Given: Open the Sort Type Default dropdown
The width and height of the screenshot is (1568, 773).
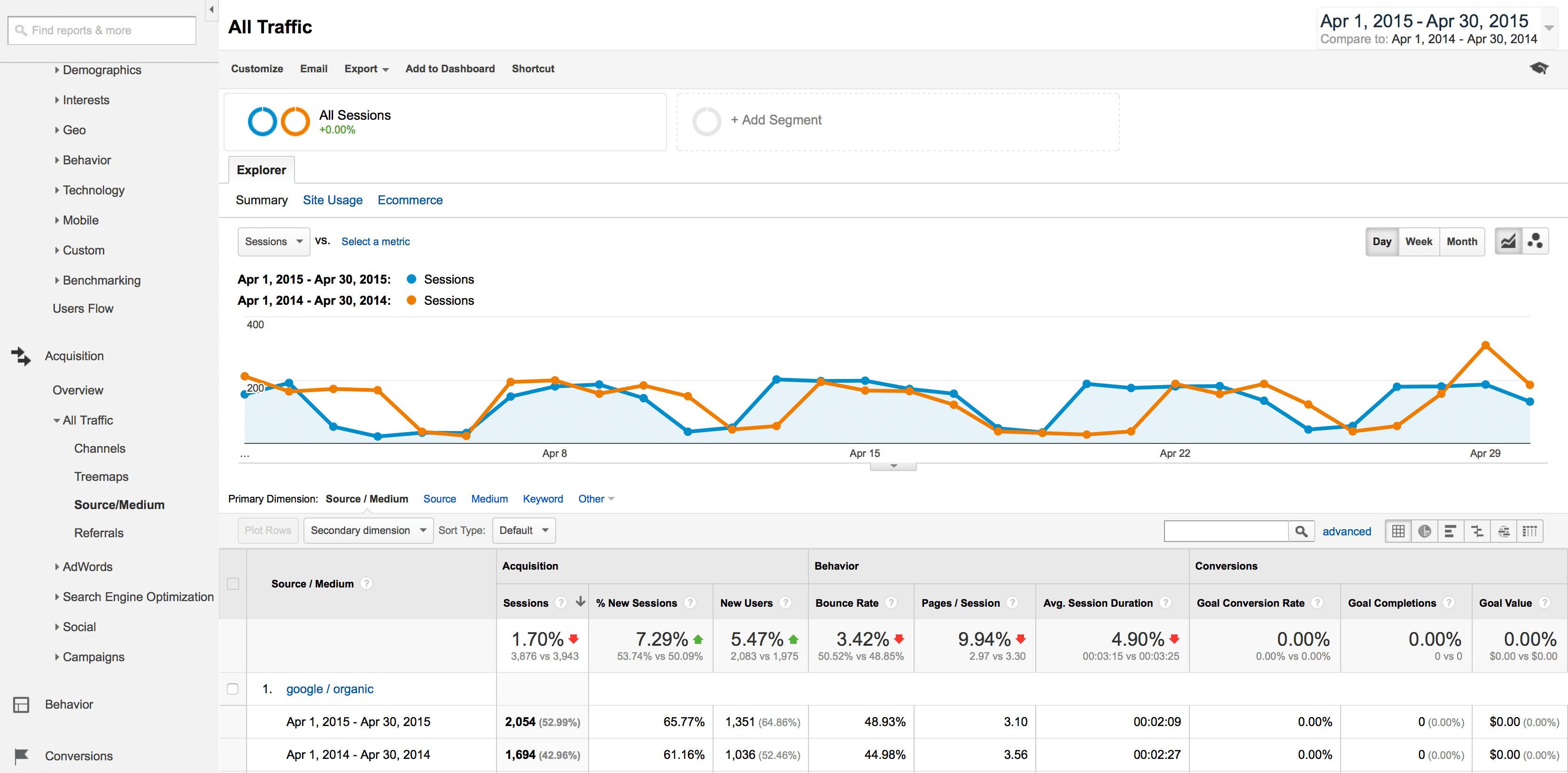Looking at the screenshot, I should click(x=524, y=531).
